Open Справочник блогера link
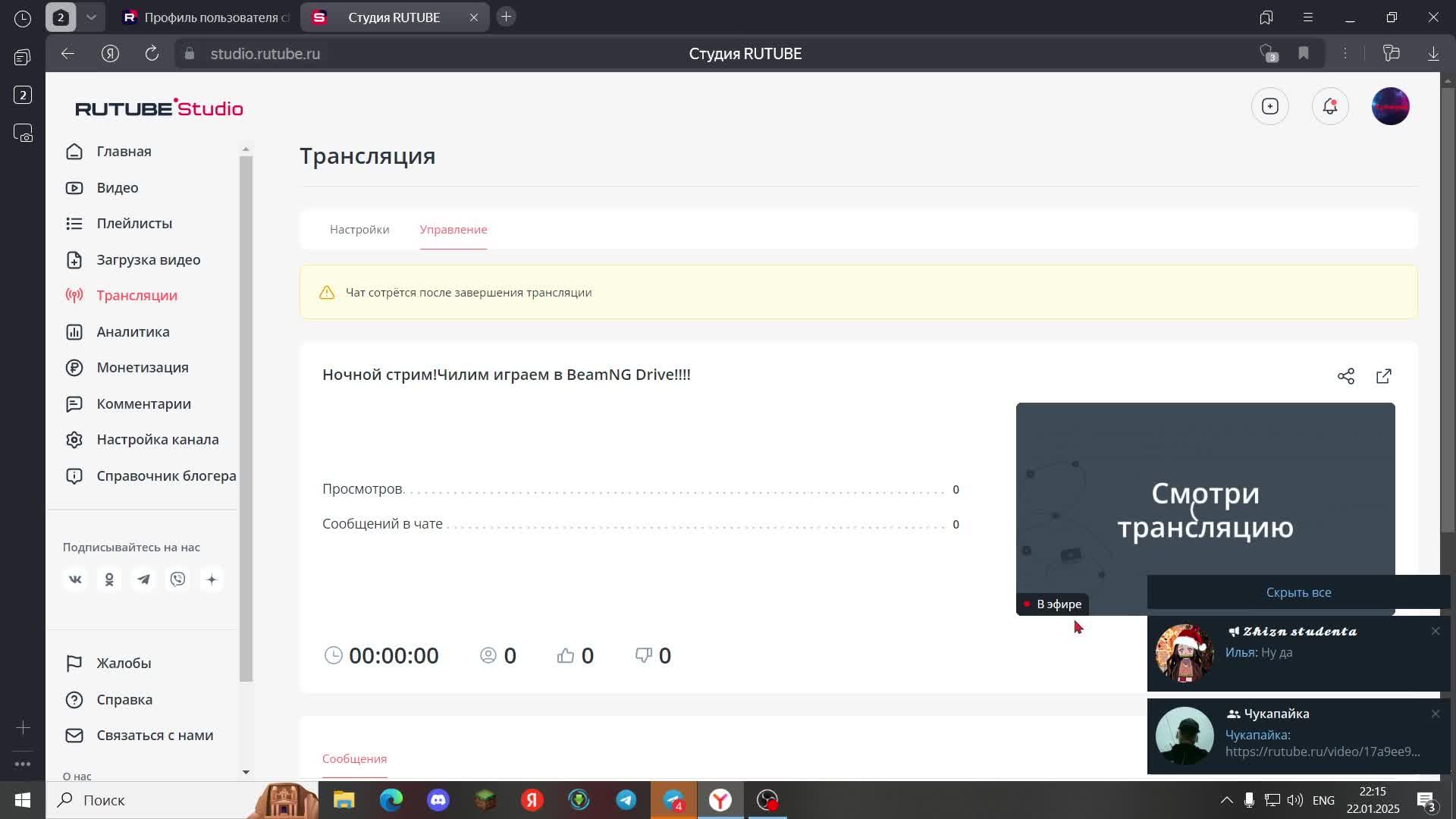 (x=165, y=476)
